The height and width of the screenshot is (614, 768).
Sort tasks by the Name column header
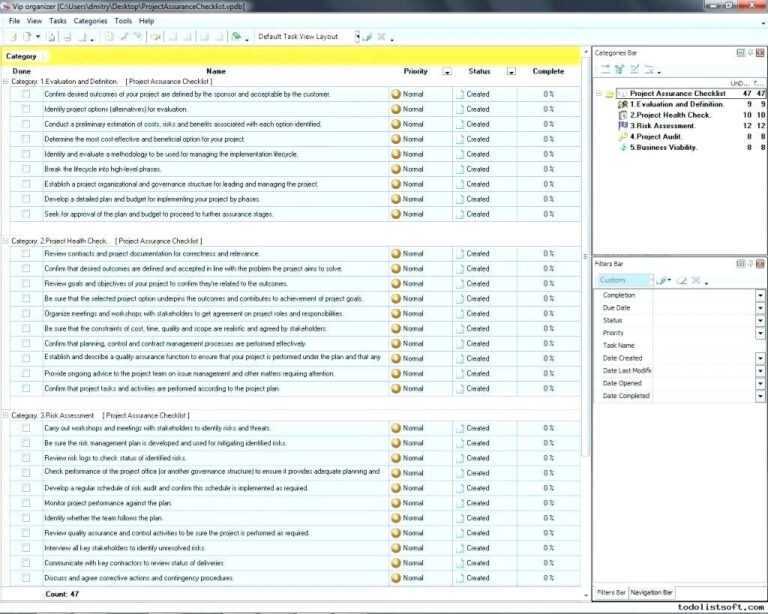[x=216, y=72]
